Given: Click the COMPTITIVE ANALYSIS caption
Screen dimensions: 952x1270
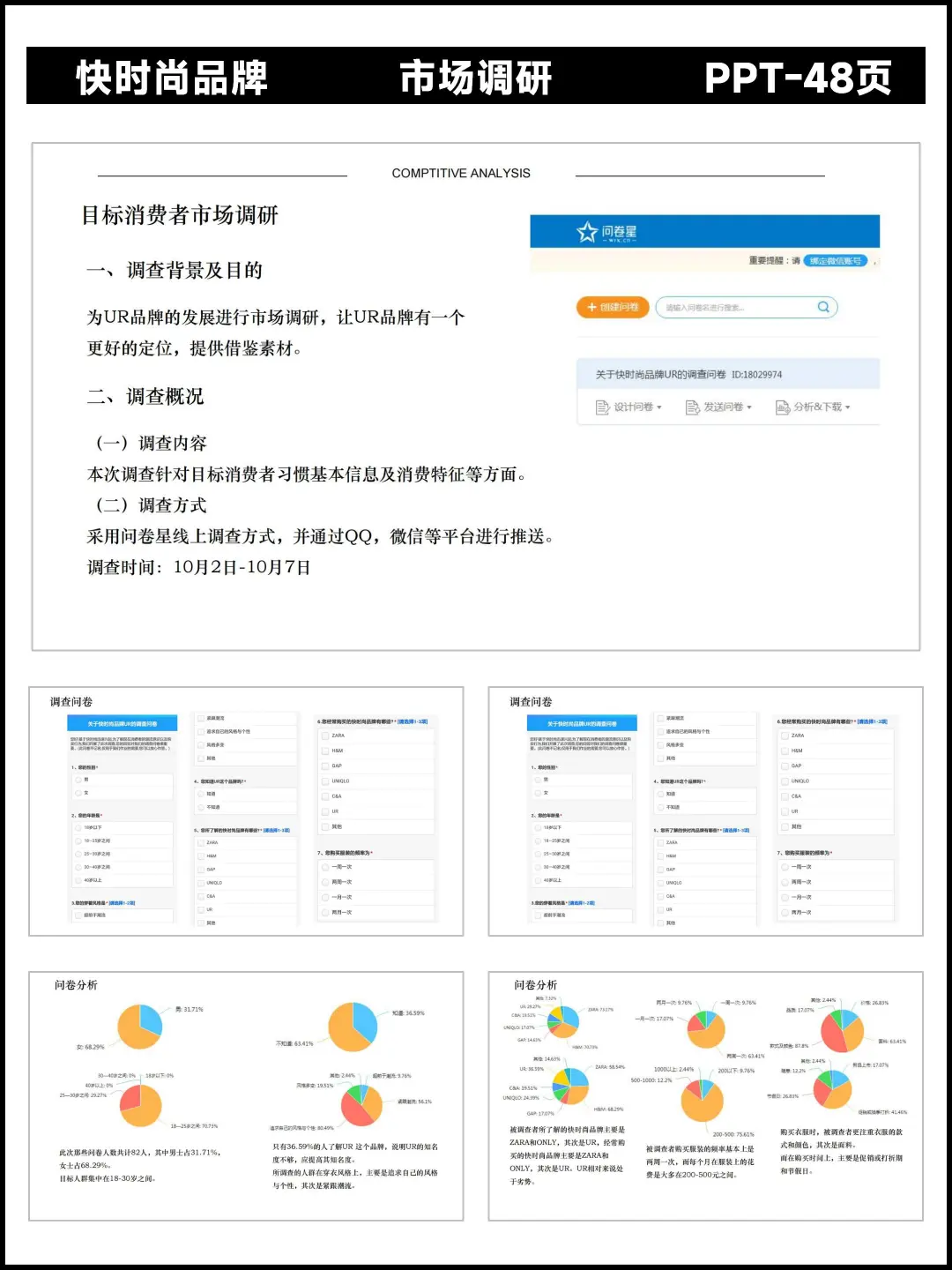Looking at the screenshot, I should coord(461,174).
